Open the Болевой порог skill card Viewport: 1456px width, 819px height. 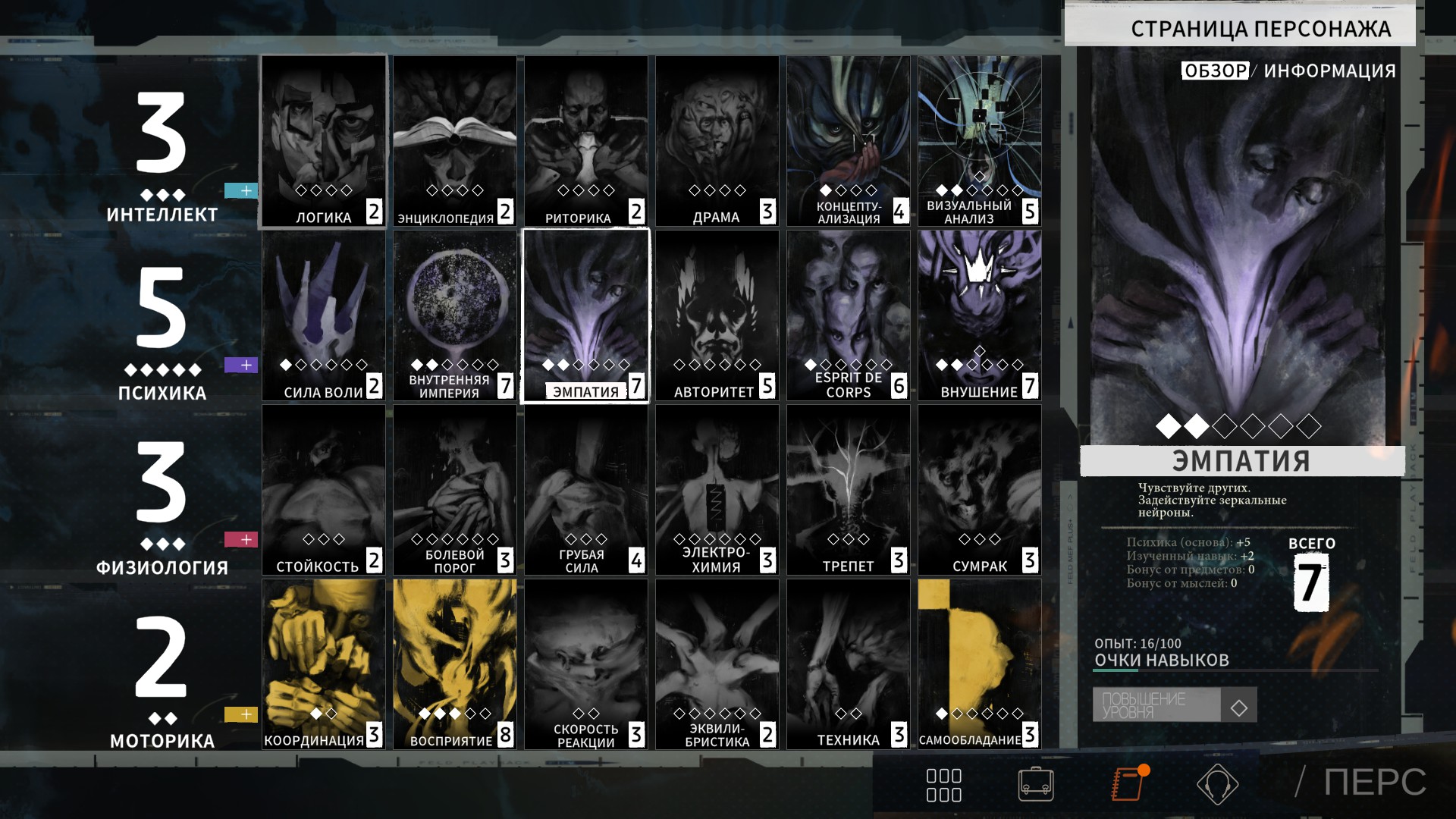(x=455, y=490)
